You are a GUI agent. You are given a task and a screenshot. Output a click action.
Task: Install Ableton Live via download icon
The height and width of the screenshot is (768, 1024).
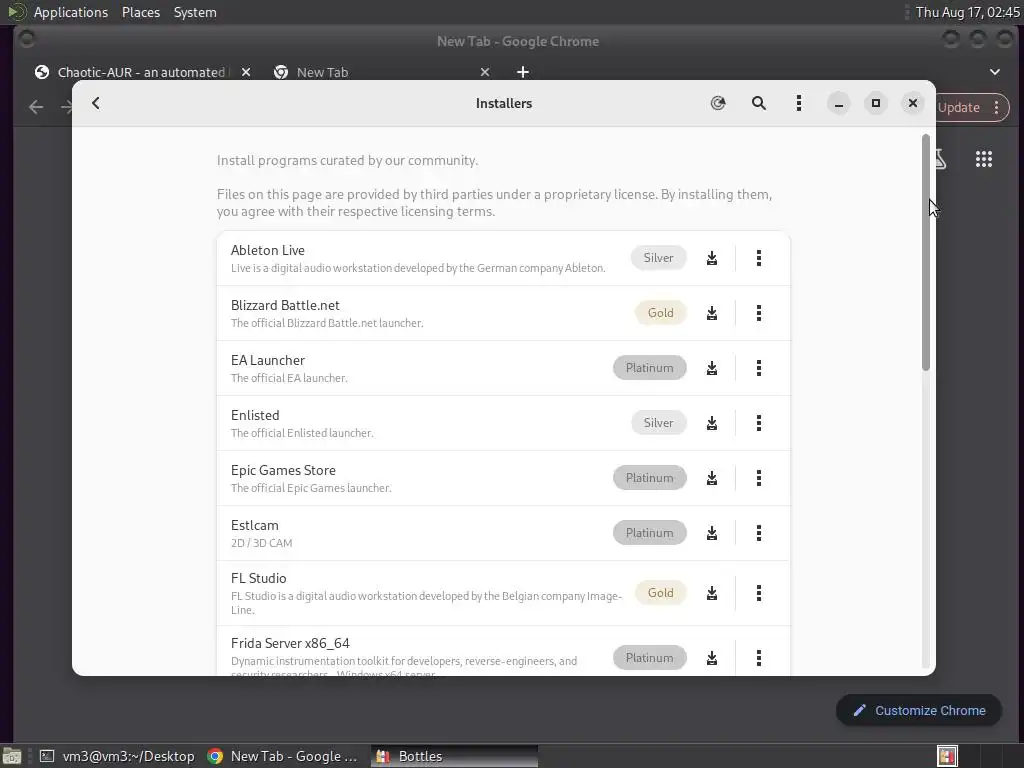point(712,258)
